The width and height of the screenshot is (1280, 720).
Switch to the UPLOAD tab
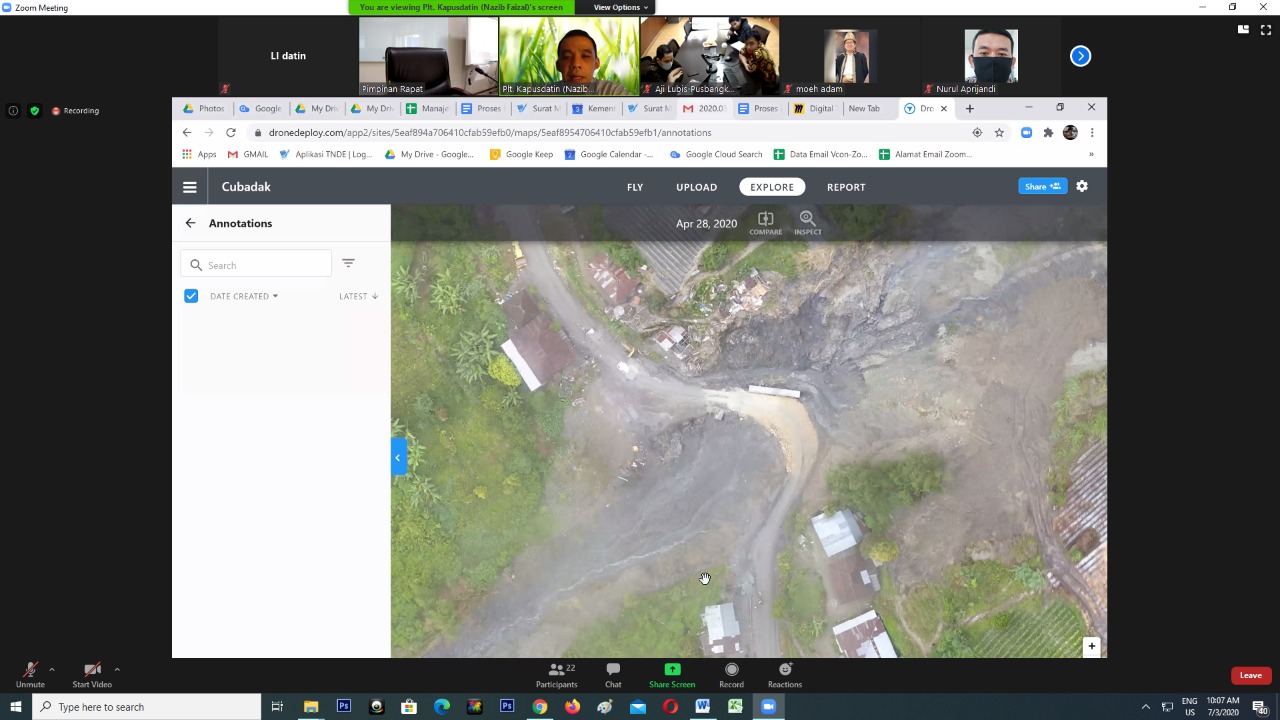pyautogui.click(x=696, y=187)
